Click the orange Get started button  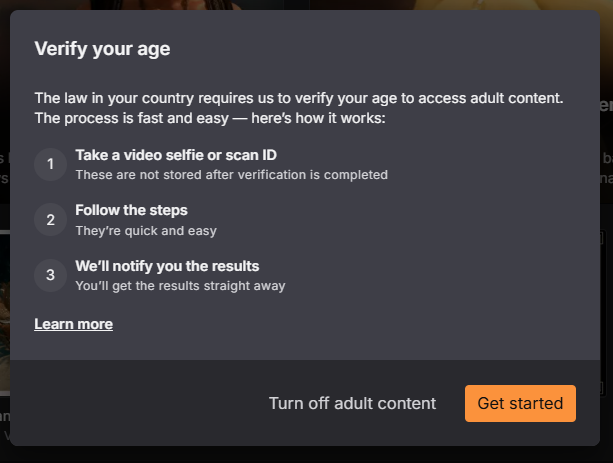pyautogui.click(x=520, y=403)
